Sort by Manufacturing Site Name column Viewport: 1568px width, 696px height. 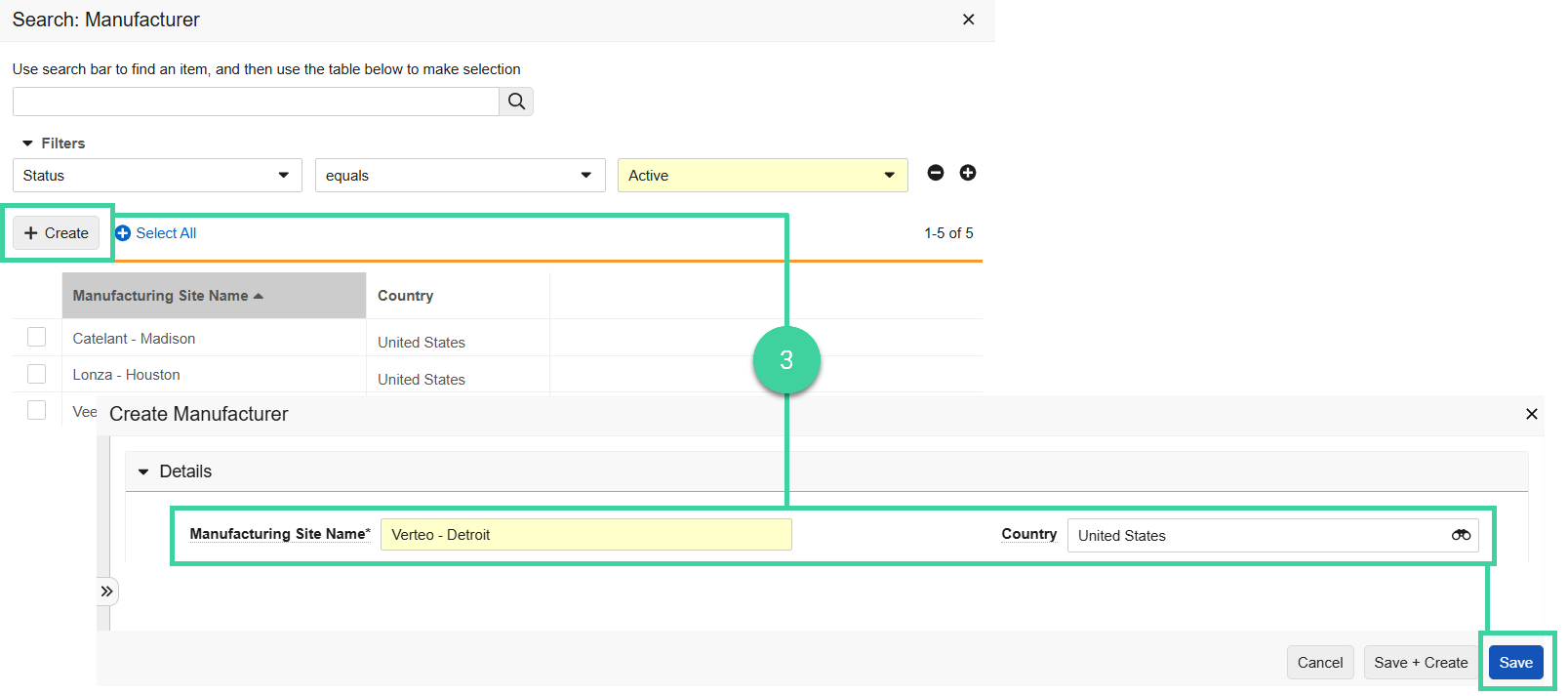pos(214,296)
